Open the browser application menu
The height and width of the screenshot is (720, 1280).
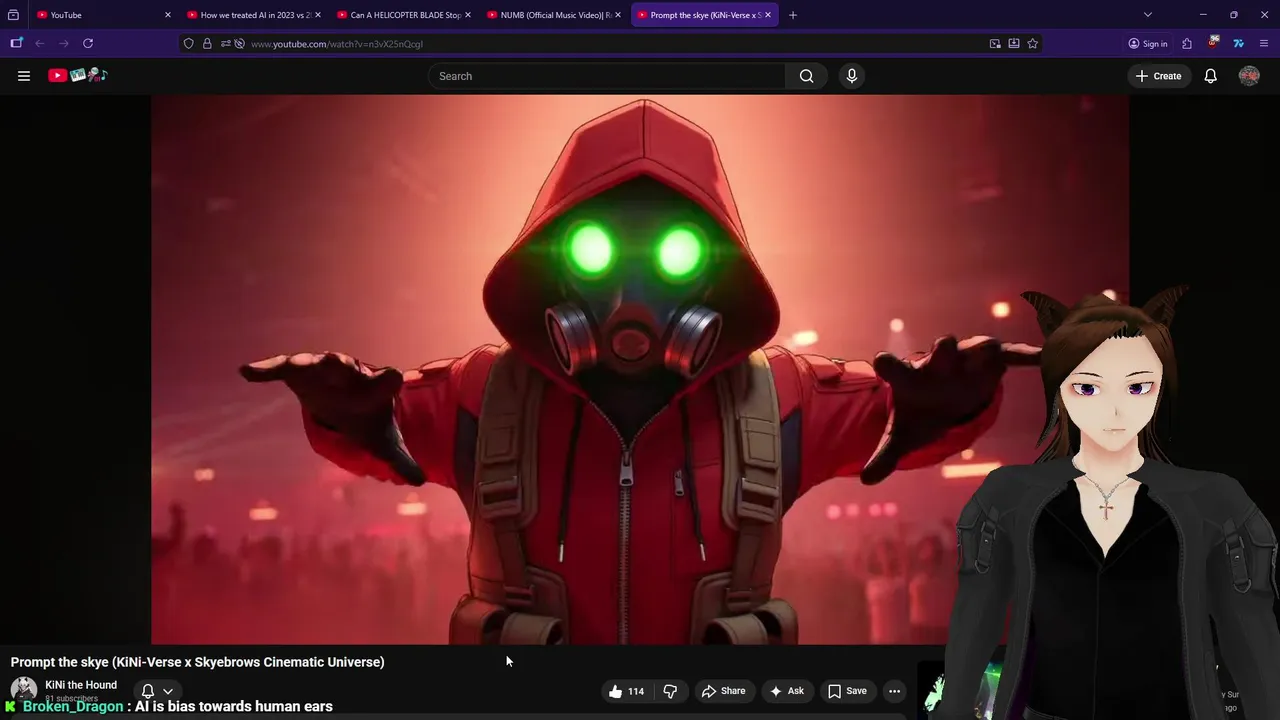tap(1264, 43)
